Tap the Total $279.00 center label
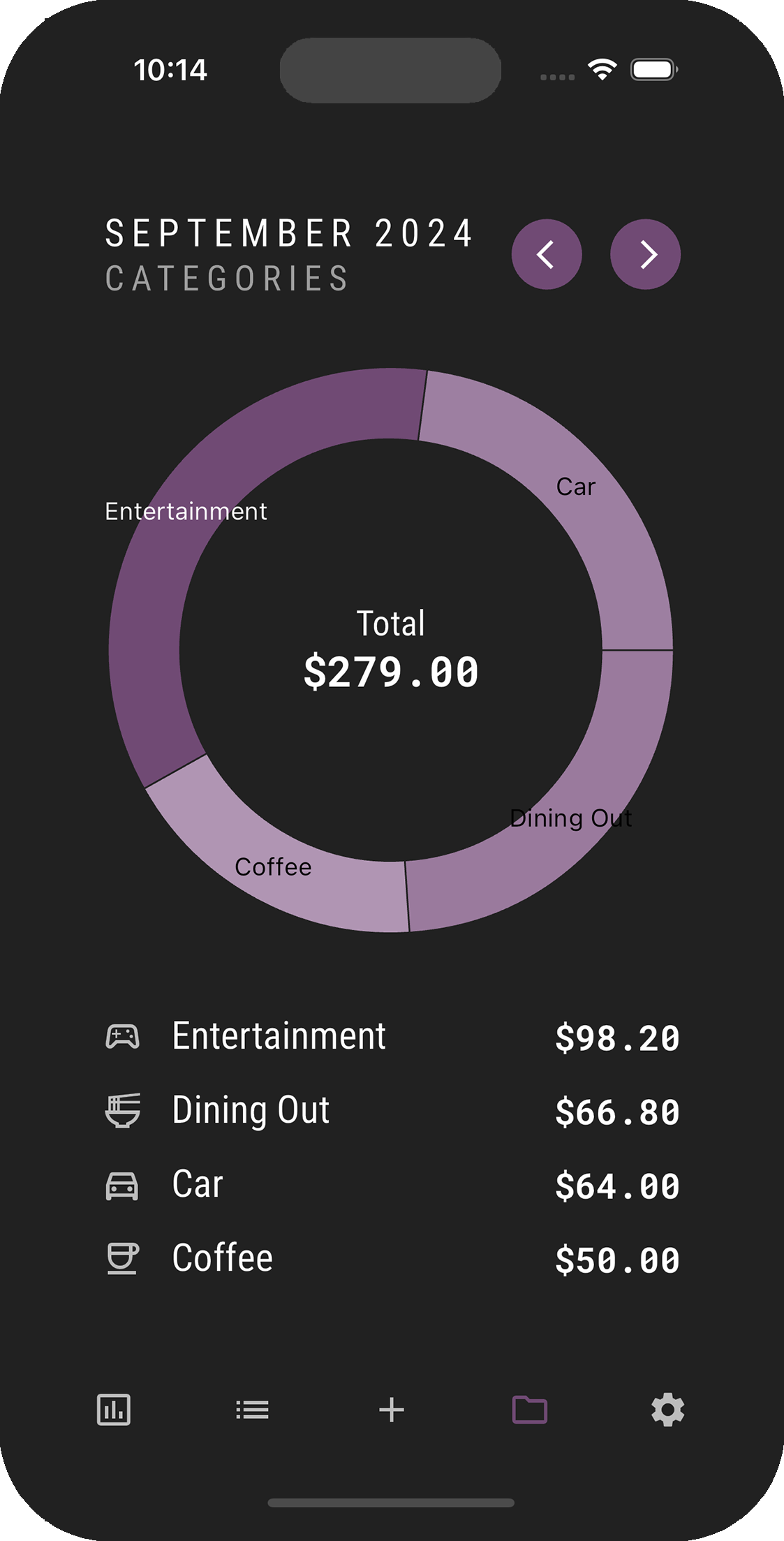Screen dimensions: 784x1541 coord(391,649)
